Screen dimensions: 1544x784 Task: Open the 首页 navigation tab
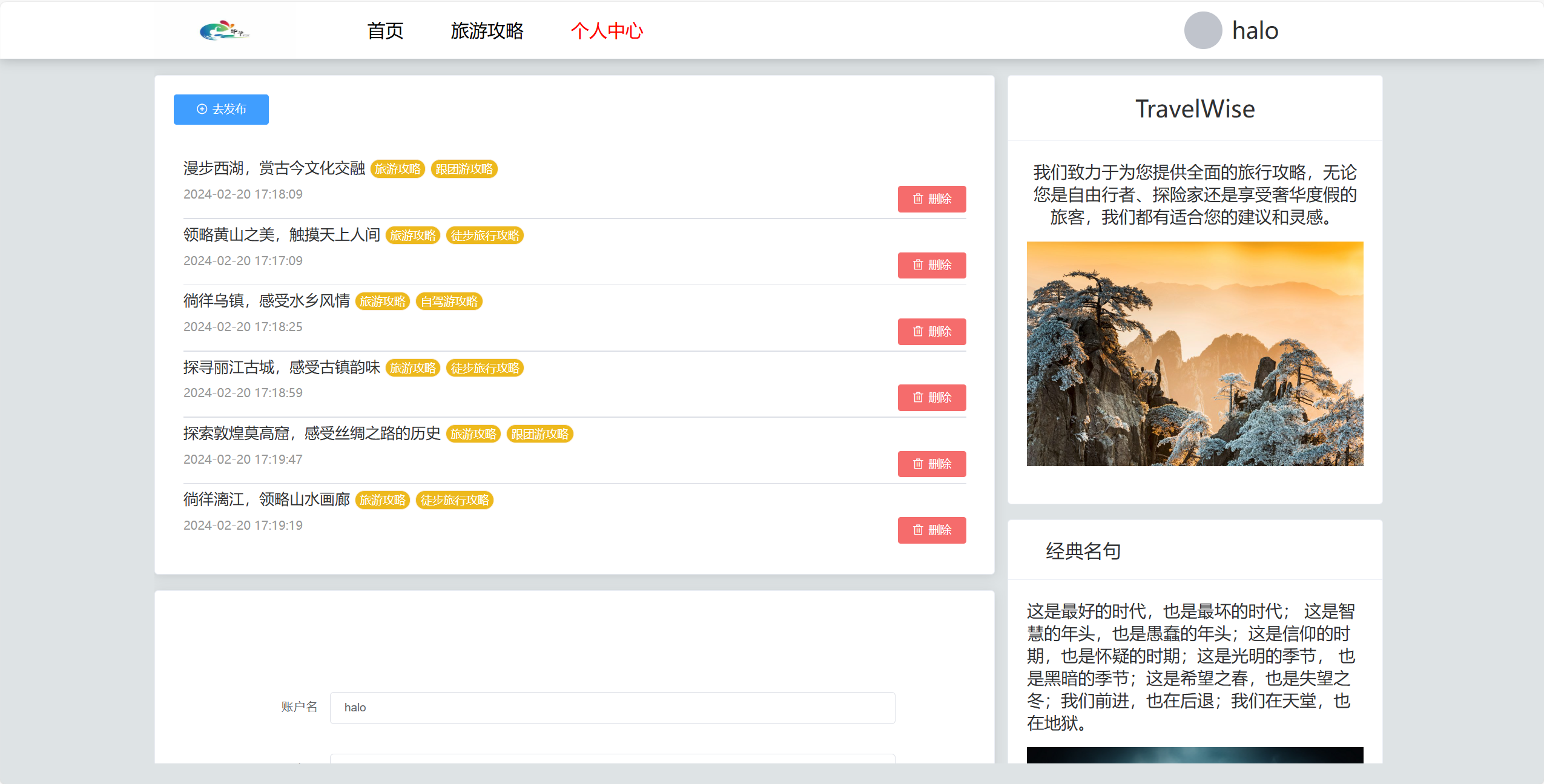[385, 30]
